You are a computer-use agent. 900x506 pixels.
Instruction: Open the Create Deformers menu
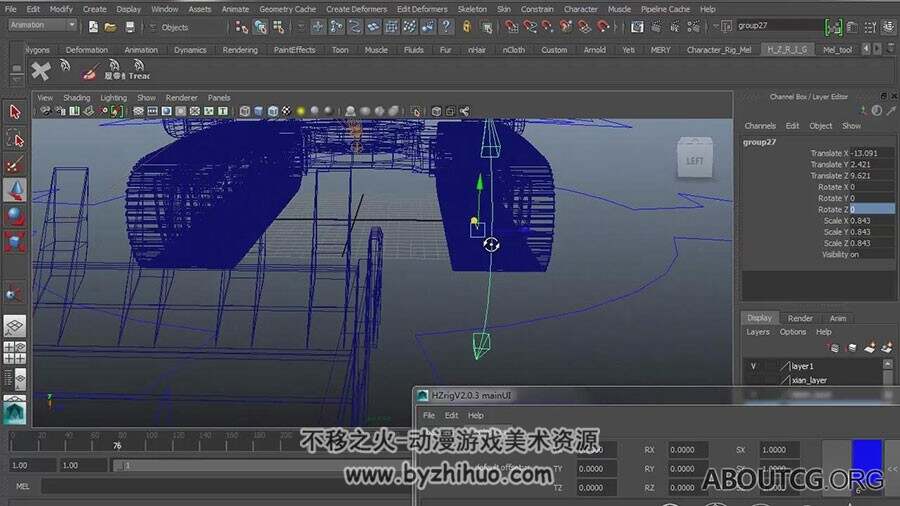[x=356, y=9]
